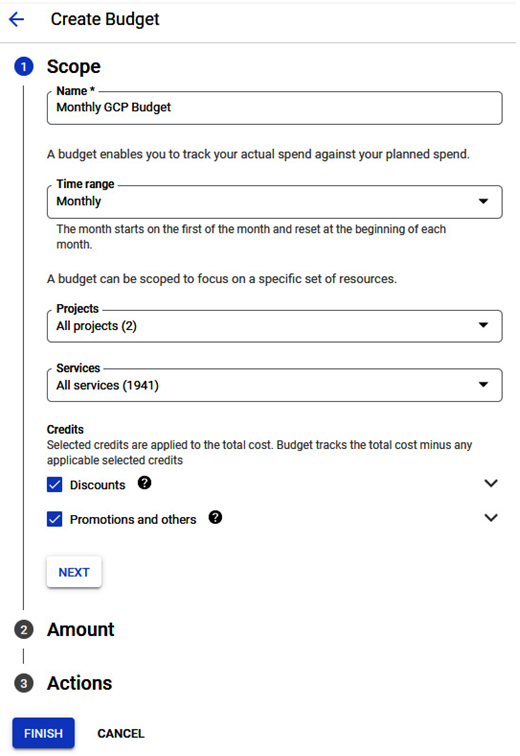This screenshot has height=756, width=520.
Task: Focus the budget Name input field
Action: (x=275, y=108)
